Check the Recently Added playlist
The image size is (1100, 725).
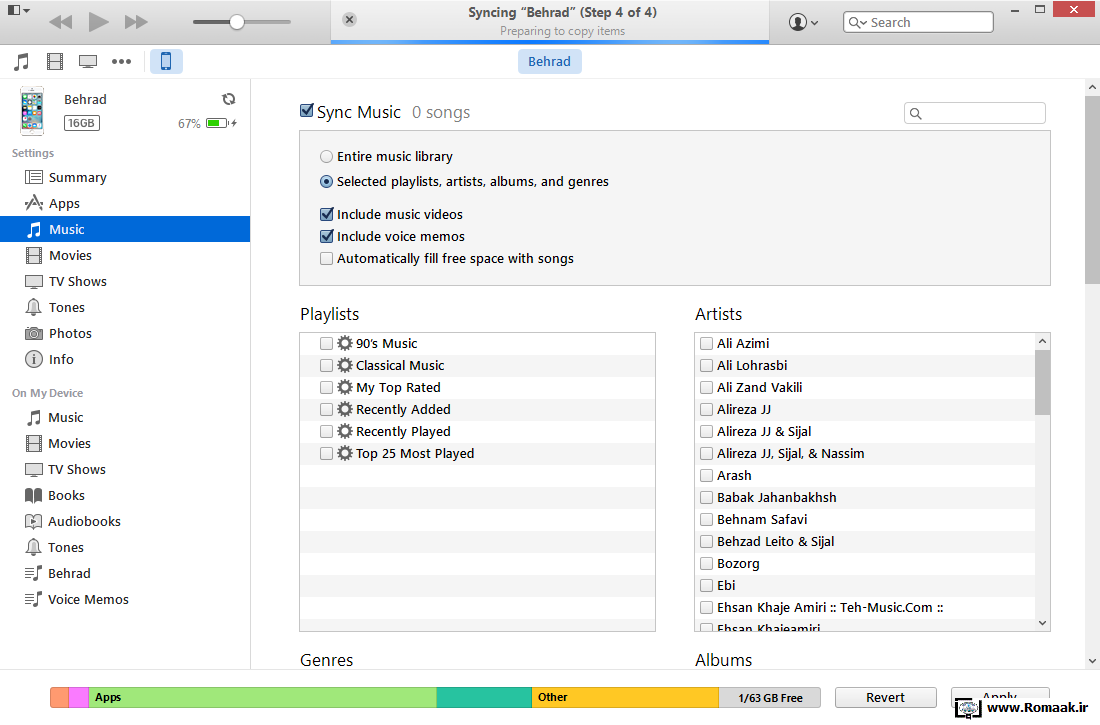326,409
